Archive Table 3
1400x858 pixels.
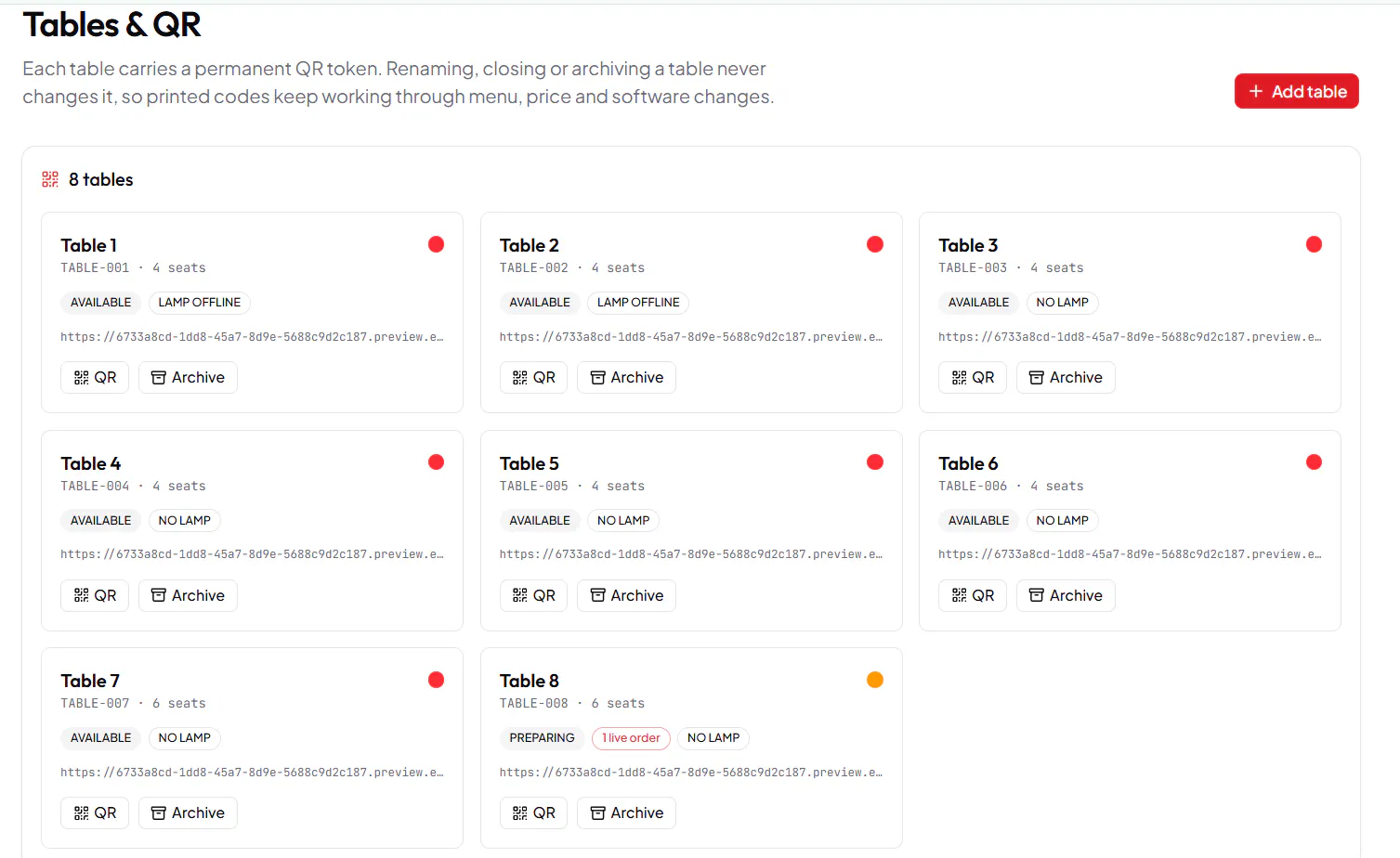[1066, 377]
